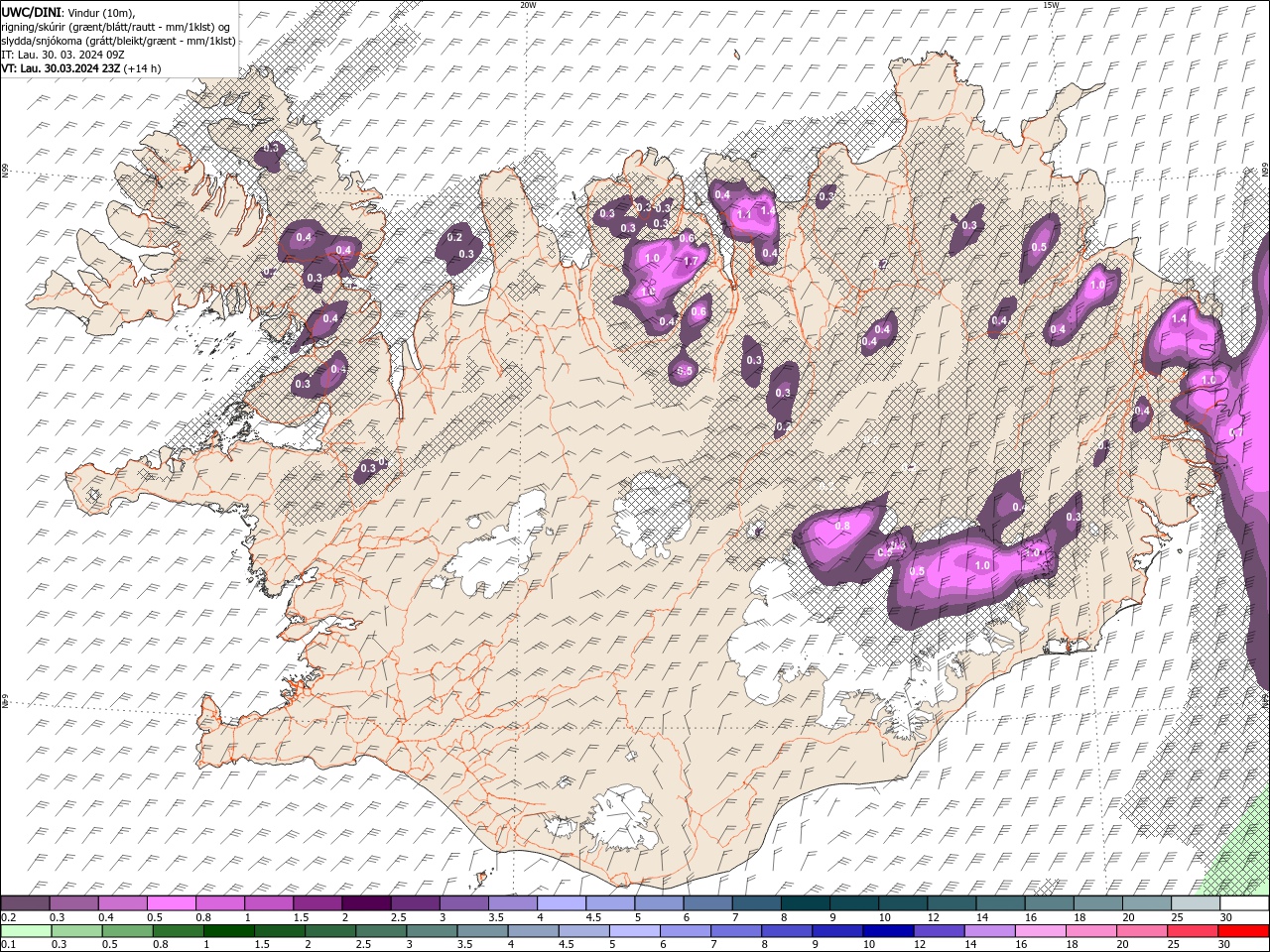Viewport: 1270px width, 952px height.
Task: Pick the dark purple 2 swatch in upper legend
Action: 365,903
